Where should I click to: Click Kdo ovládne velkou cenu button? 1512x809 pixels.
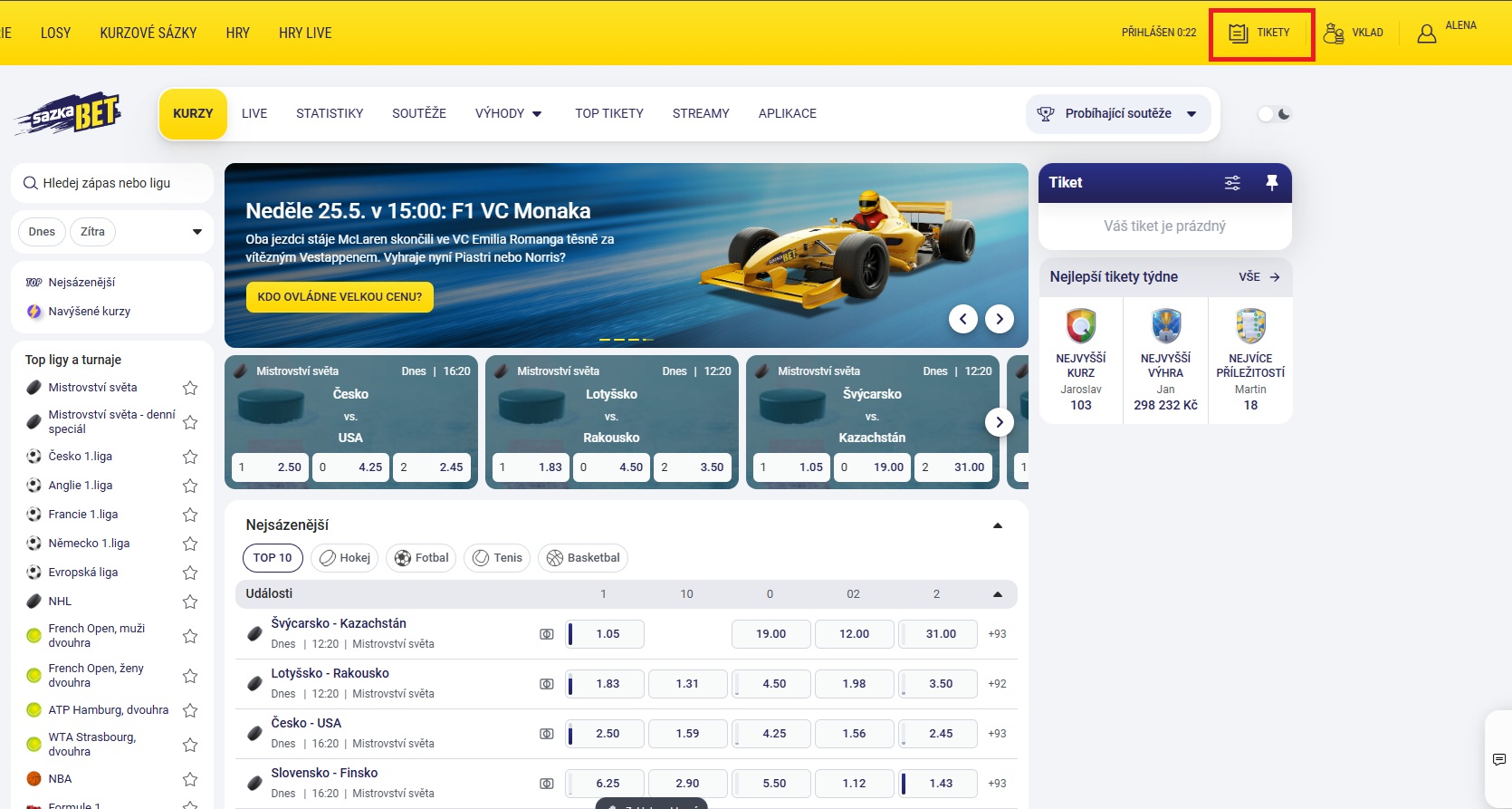[340, 297]
